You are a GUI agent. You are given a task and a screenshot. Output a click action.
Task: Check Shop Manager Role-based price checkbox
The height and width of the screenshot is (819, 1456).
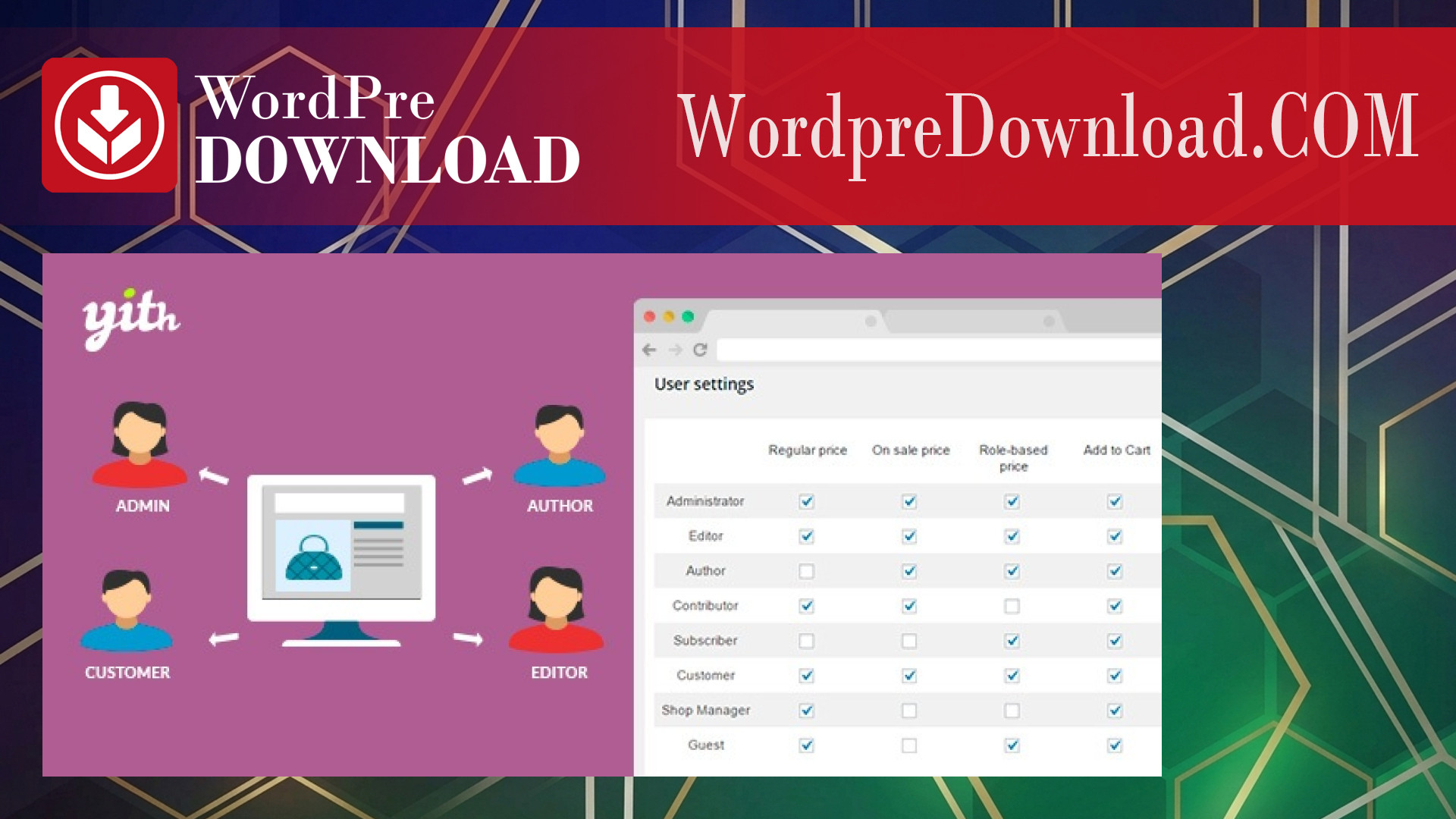1012,711
